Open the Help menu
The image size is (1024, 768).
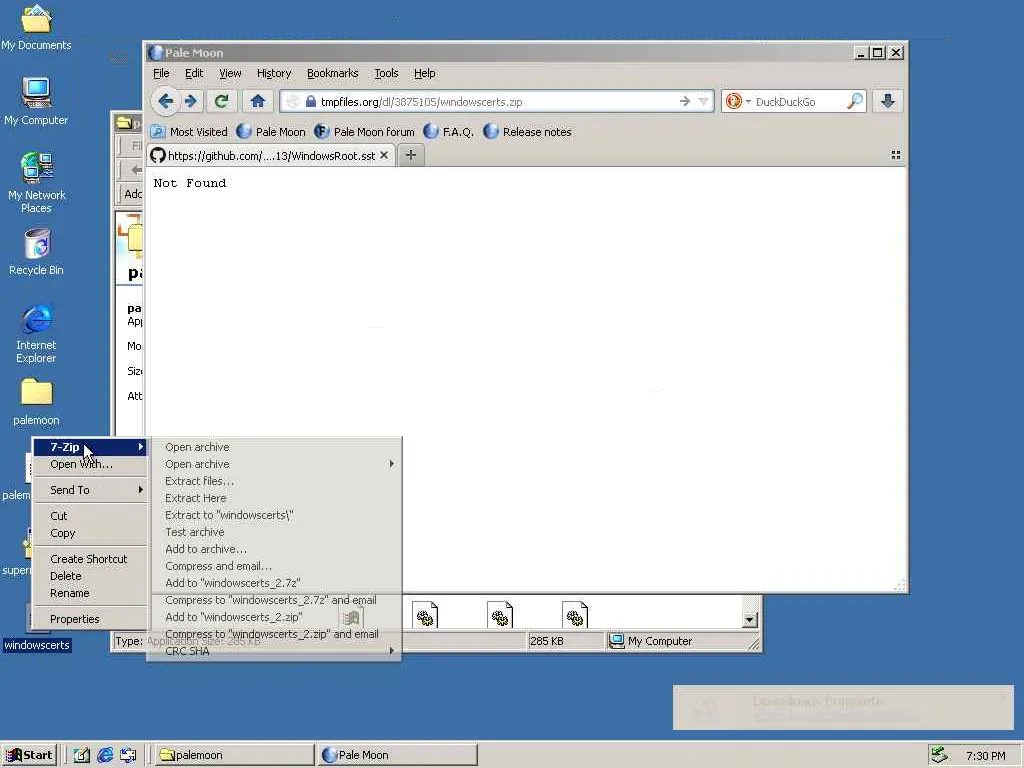(424, 73)
